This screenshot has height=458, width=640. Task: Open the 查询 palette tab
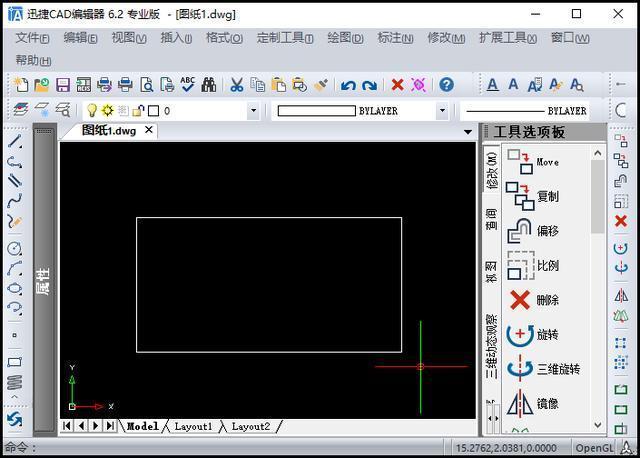pyautogui.click(x=491, y=219)
